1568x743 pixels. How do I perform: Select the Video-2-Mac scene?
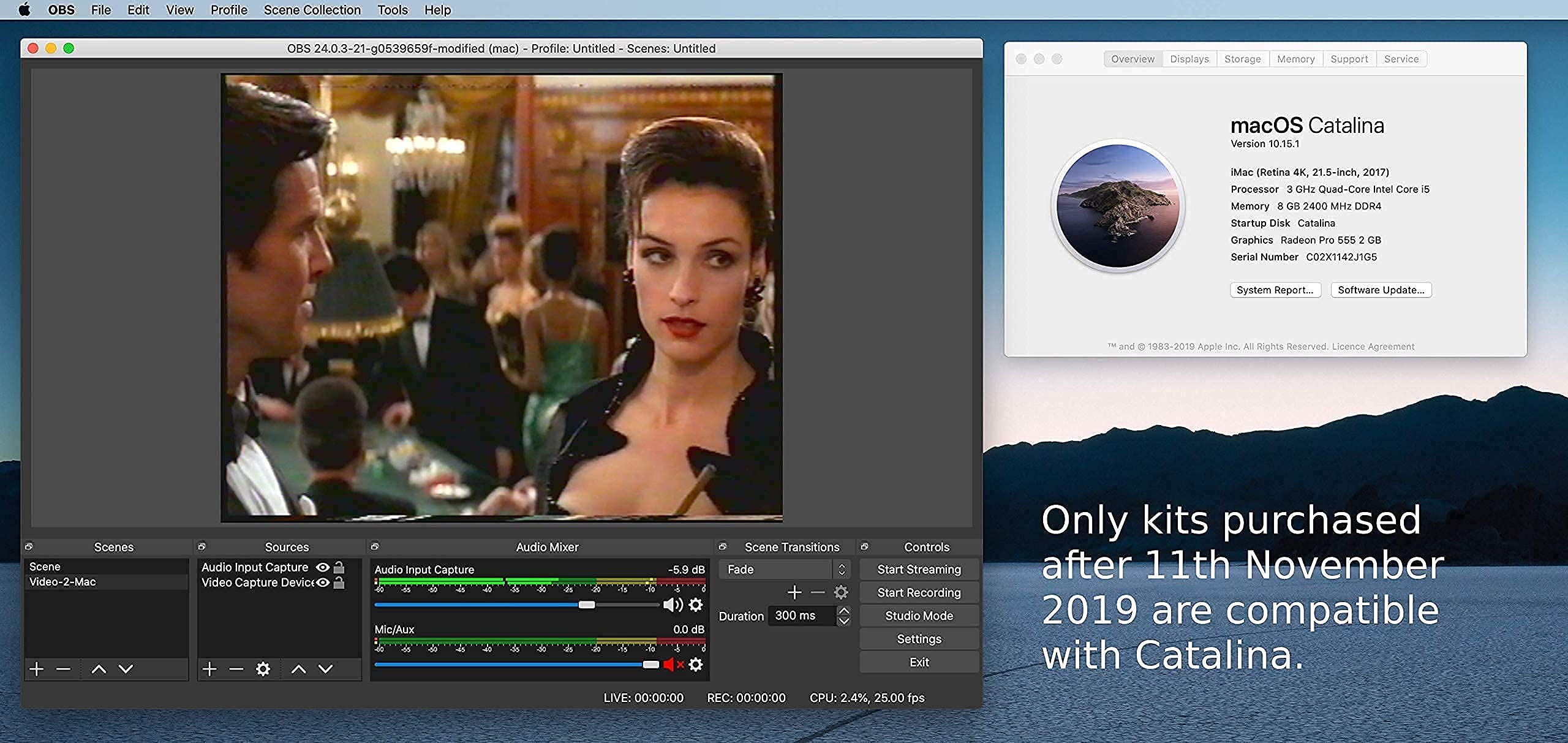106,582
